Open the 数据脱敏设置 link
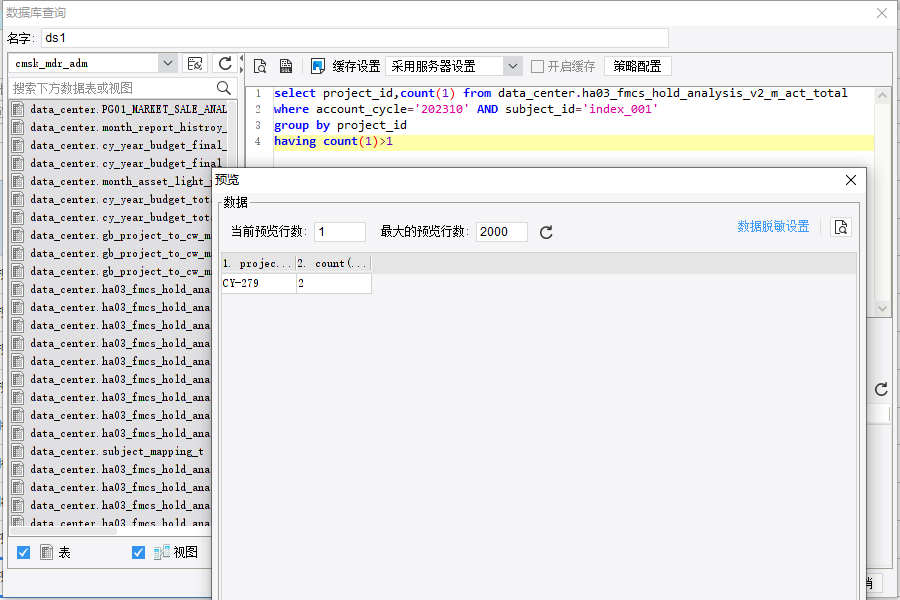 click(x=773, y=227)
